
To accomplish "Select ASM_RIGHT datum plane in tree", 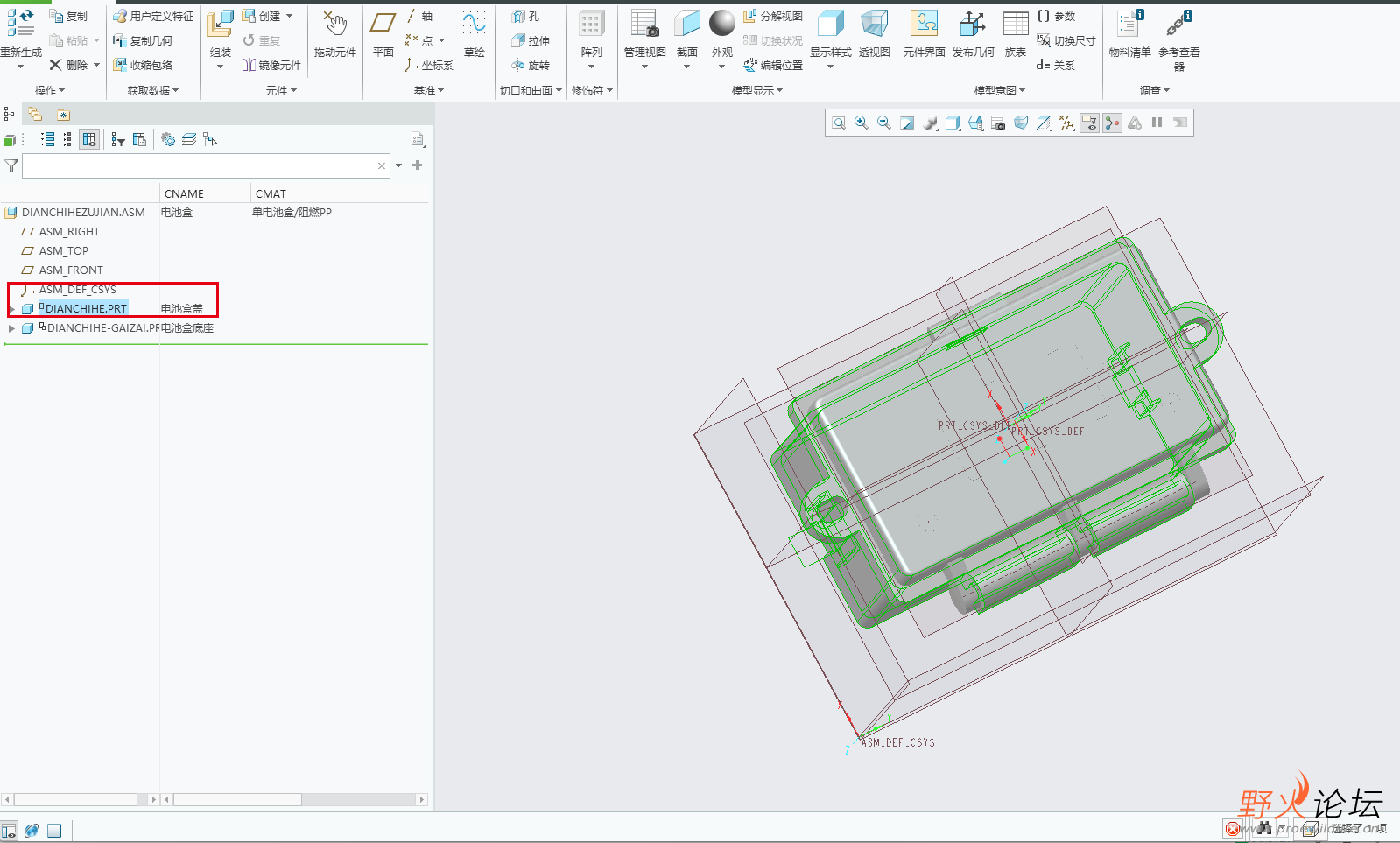I will [69, 232].
